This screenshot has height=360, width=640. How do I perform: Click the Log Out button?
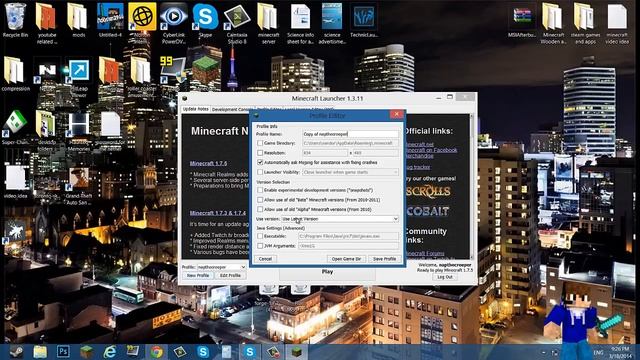[444, 277]
